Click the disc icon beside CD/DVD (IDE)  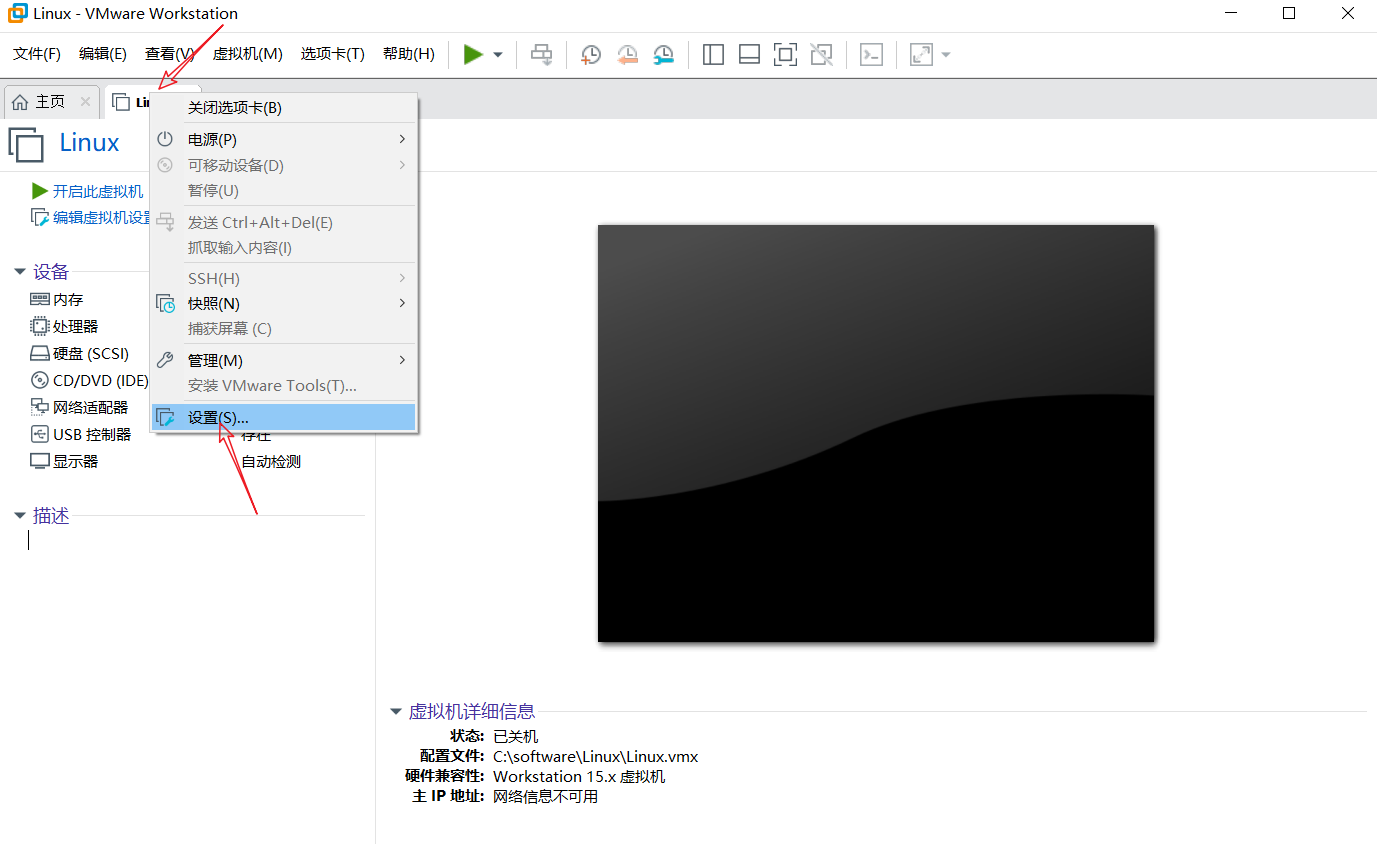tap(40, 380)
